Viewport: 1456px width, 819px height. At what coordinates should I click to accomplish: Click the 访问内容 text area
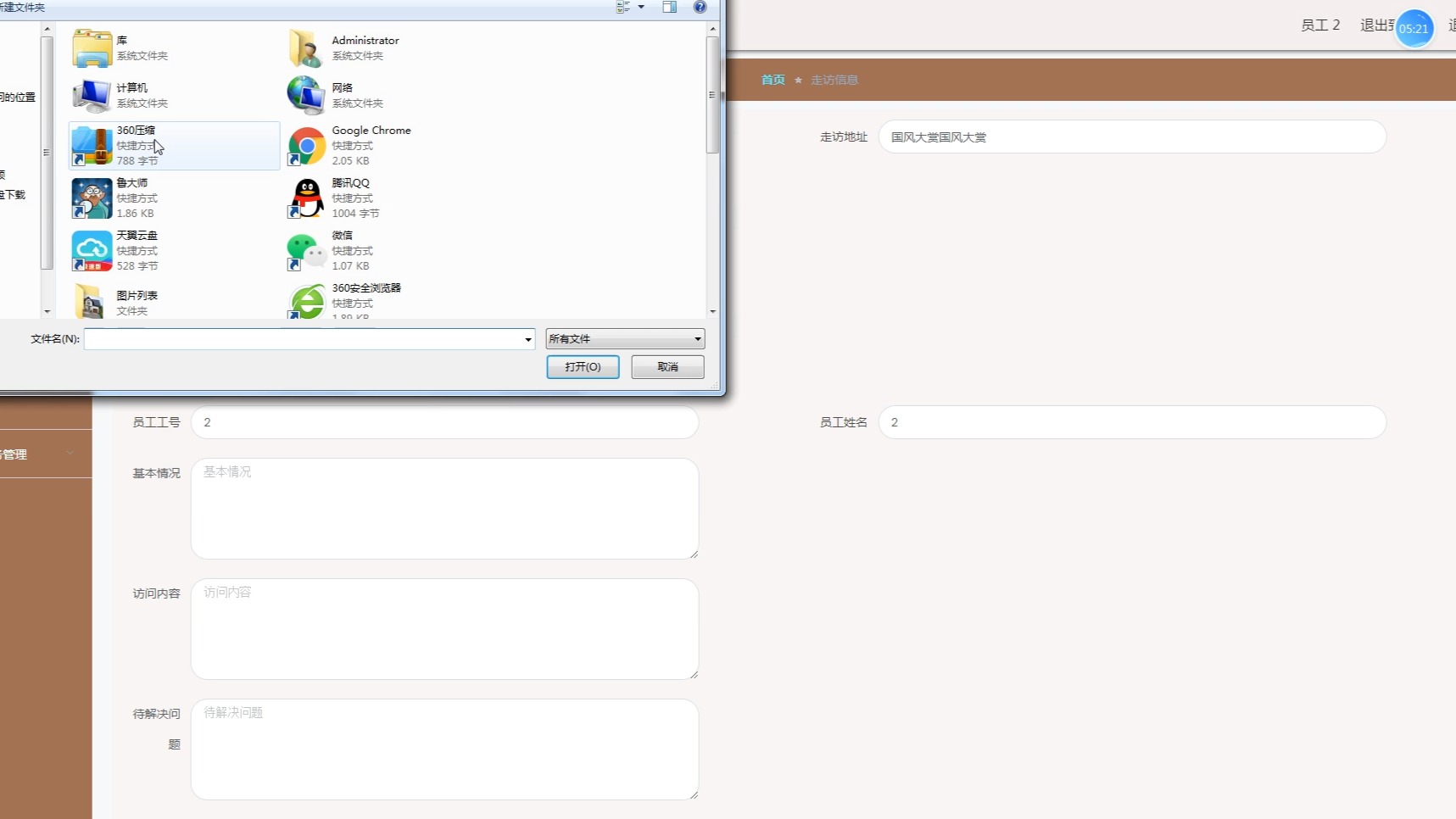[x=444, y=629]
